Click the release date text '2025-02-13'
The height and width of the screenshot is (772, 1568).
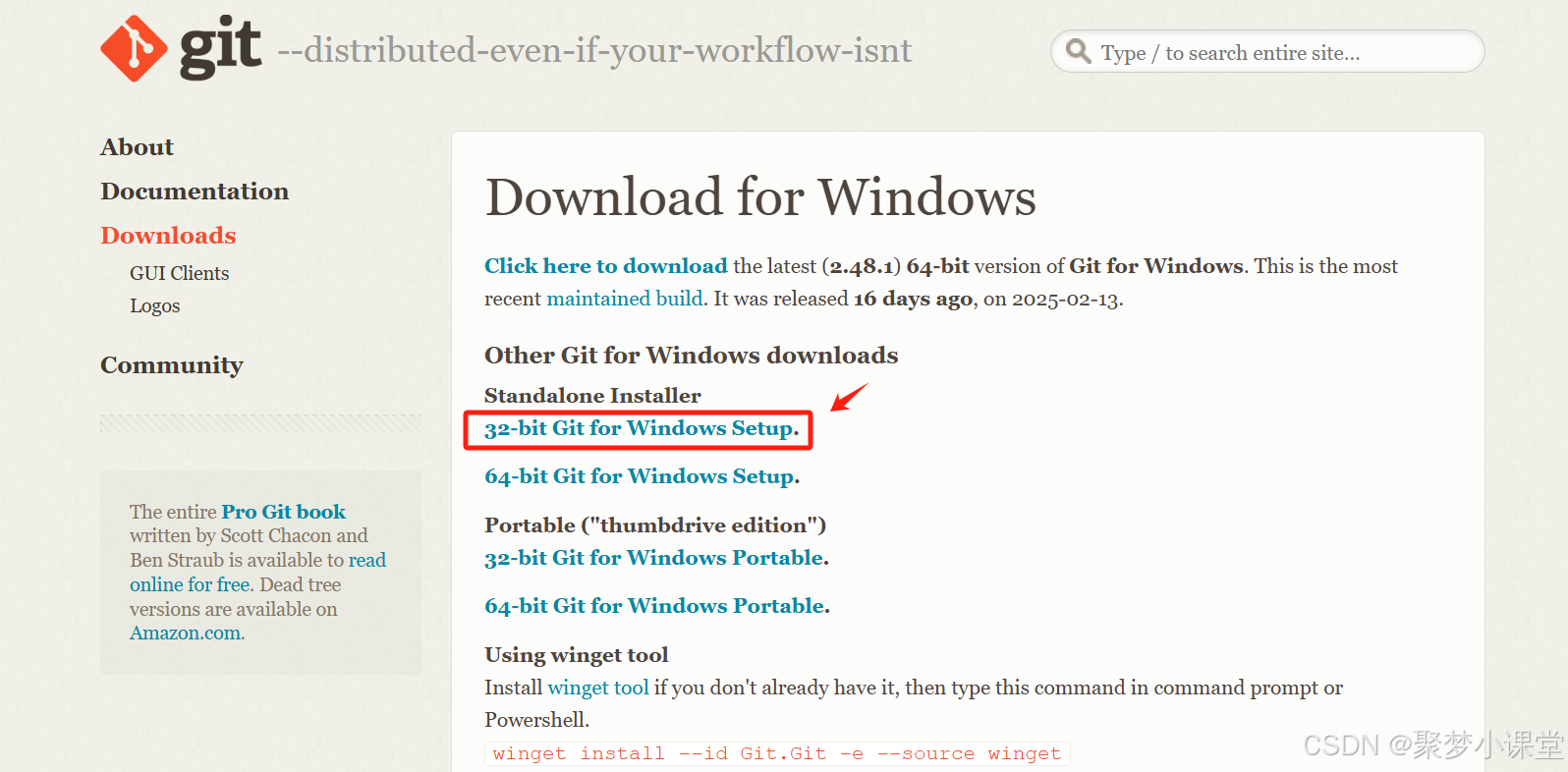coord(1064,300)
